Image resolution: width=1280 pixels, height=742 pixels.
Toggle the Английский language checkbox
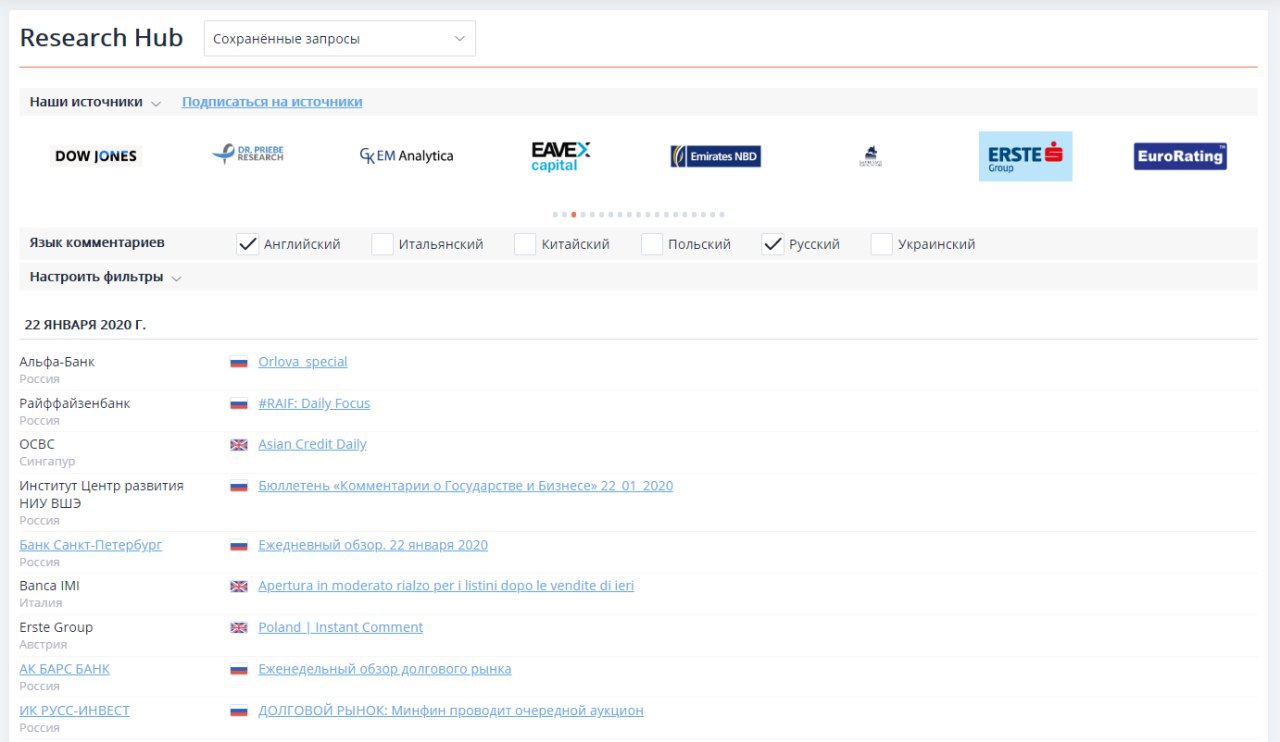(x=247, y=244)
